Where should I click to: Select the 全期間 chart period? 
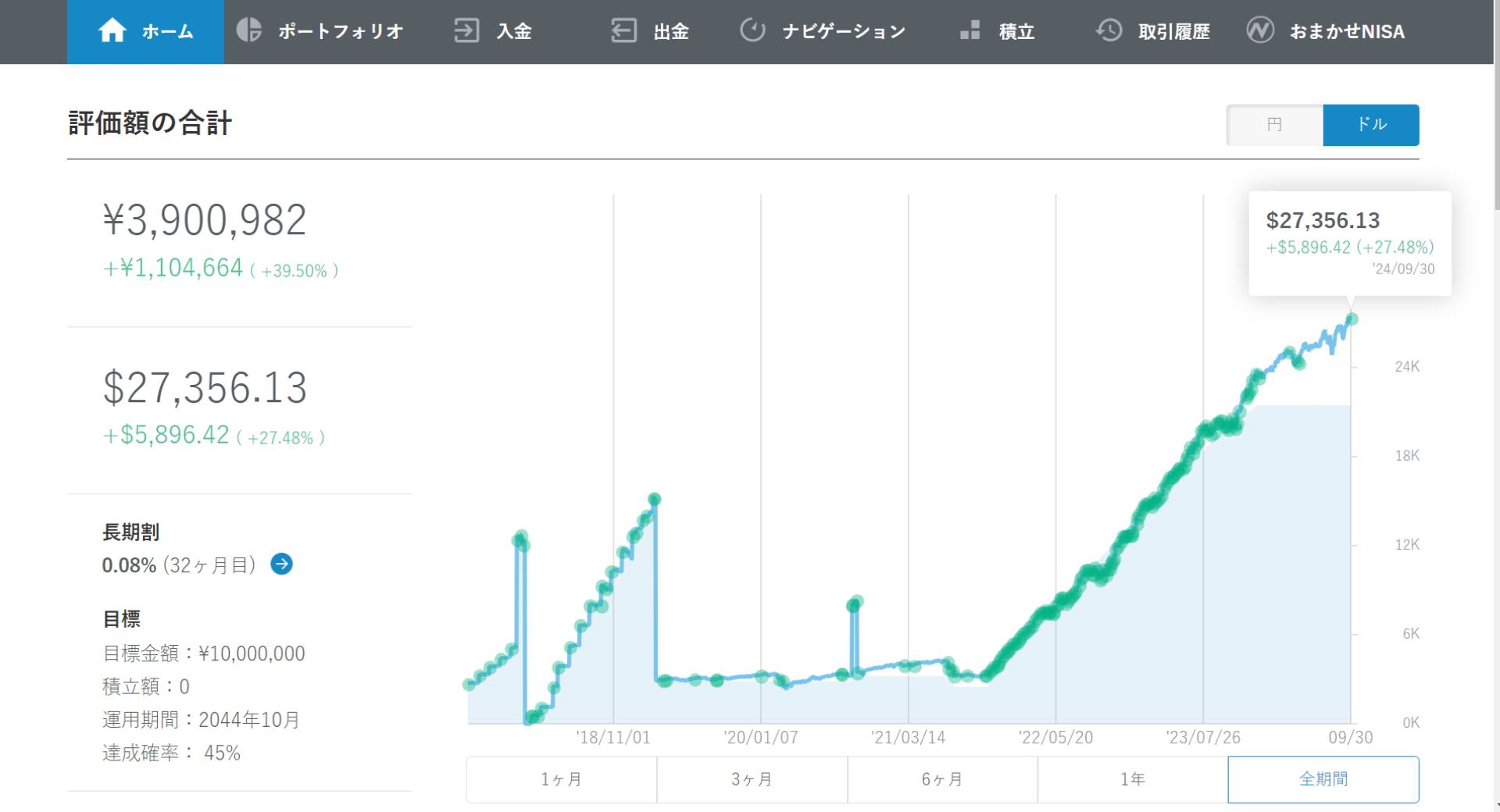(1323, 779)
